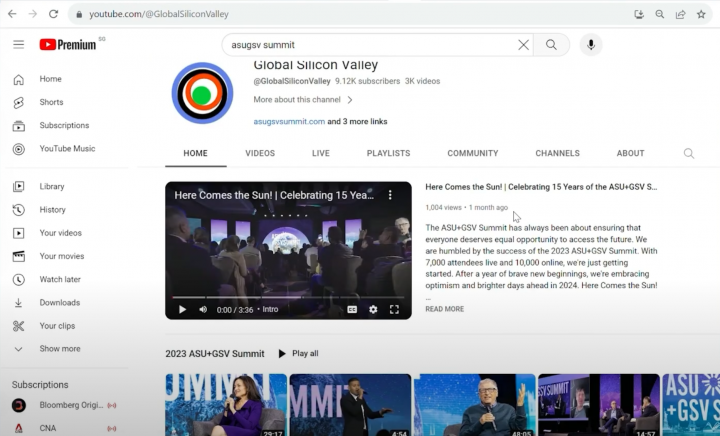The image size is (720, 436).
Task: Open Shorts from the sidebar
Action: pyautogui.click(x=51, y=102)
